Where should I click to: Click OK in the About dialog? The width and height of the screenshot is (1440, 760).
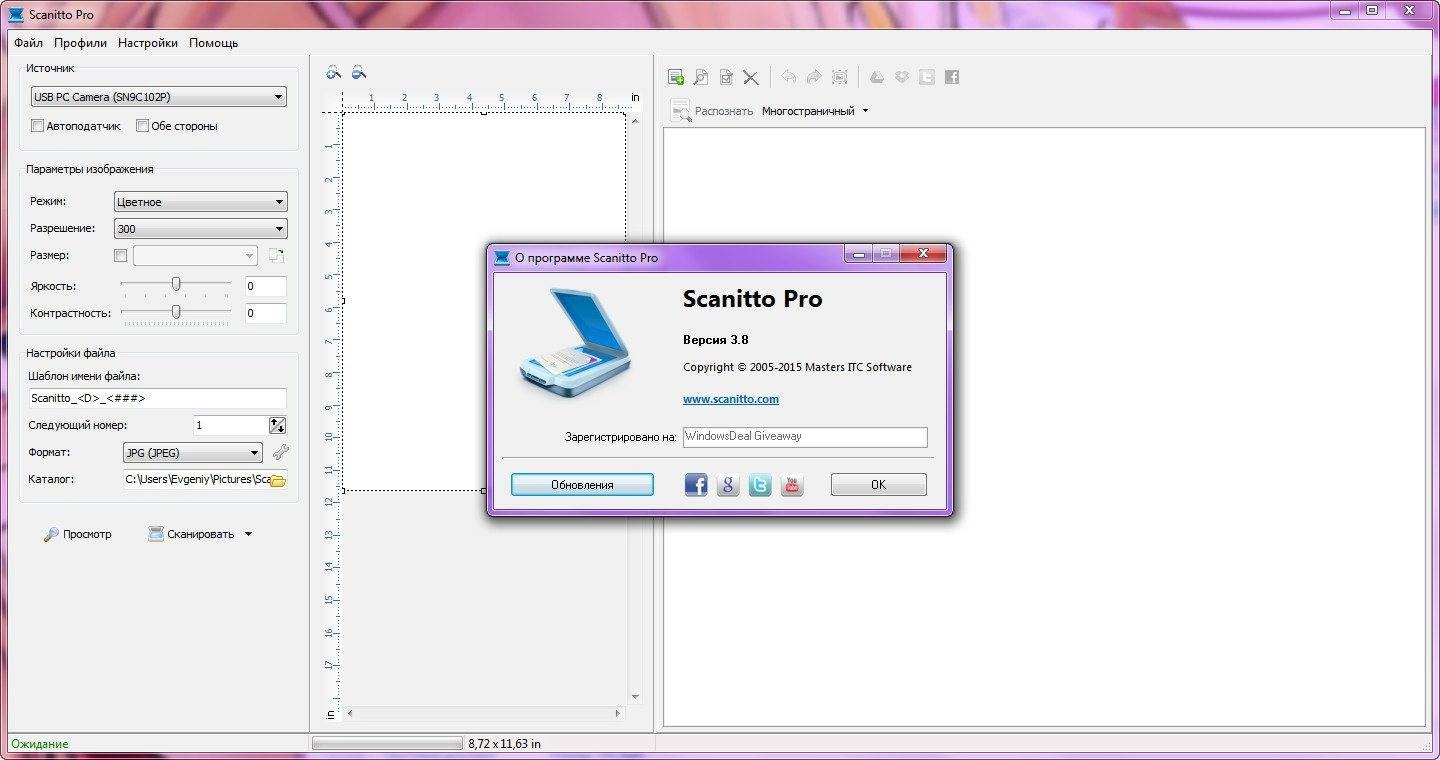pos(879,485)
